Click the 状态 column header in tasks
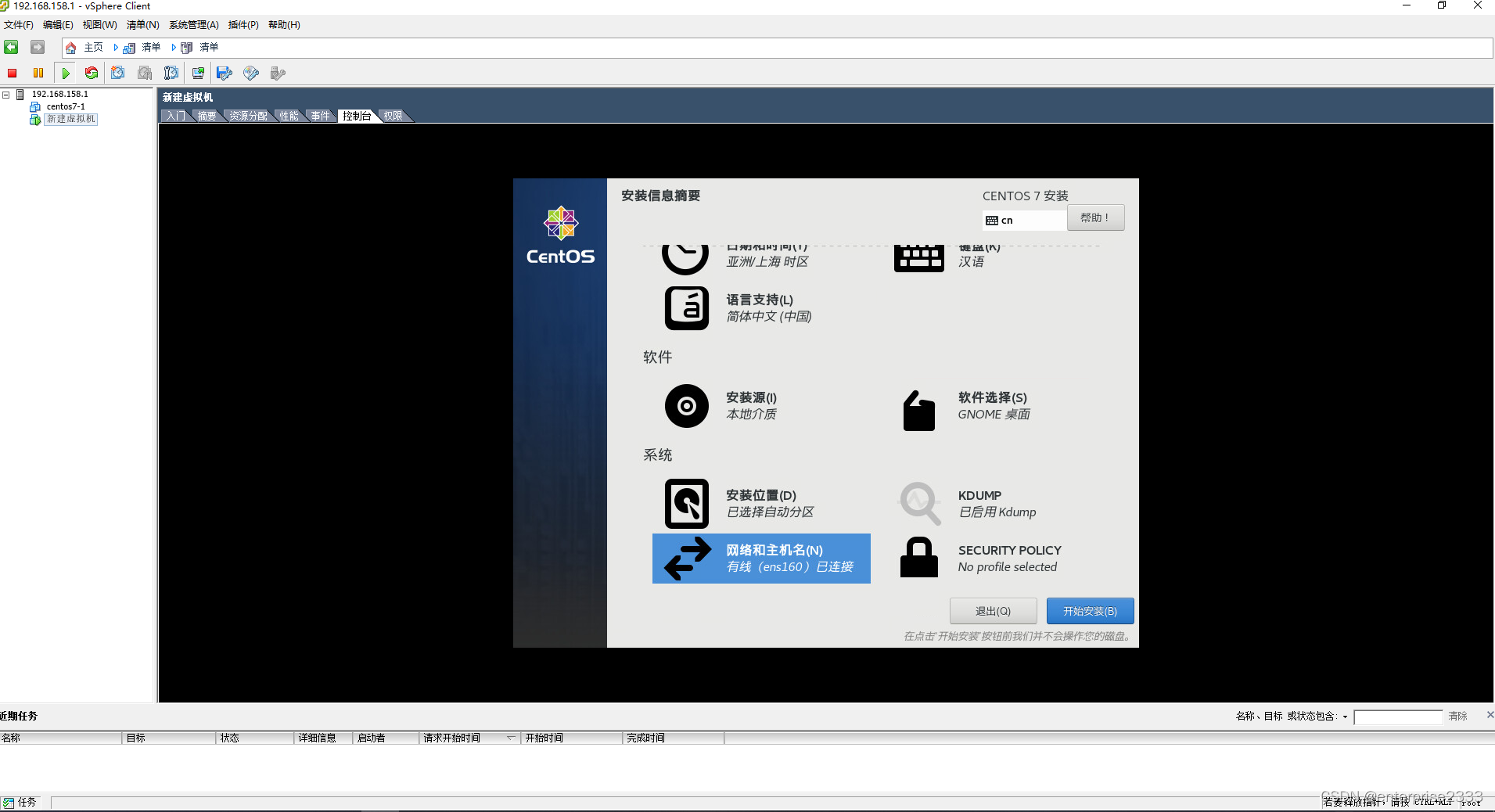Viewport: 1495px width, 812px height. click(255, 738)
